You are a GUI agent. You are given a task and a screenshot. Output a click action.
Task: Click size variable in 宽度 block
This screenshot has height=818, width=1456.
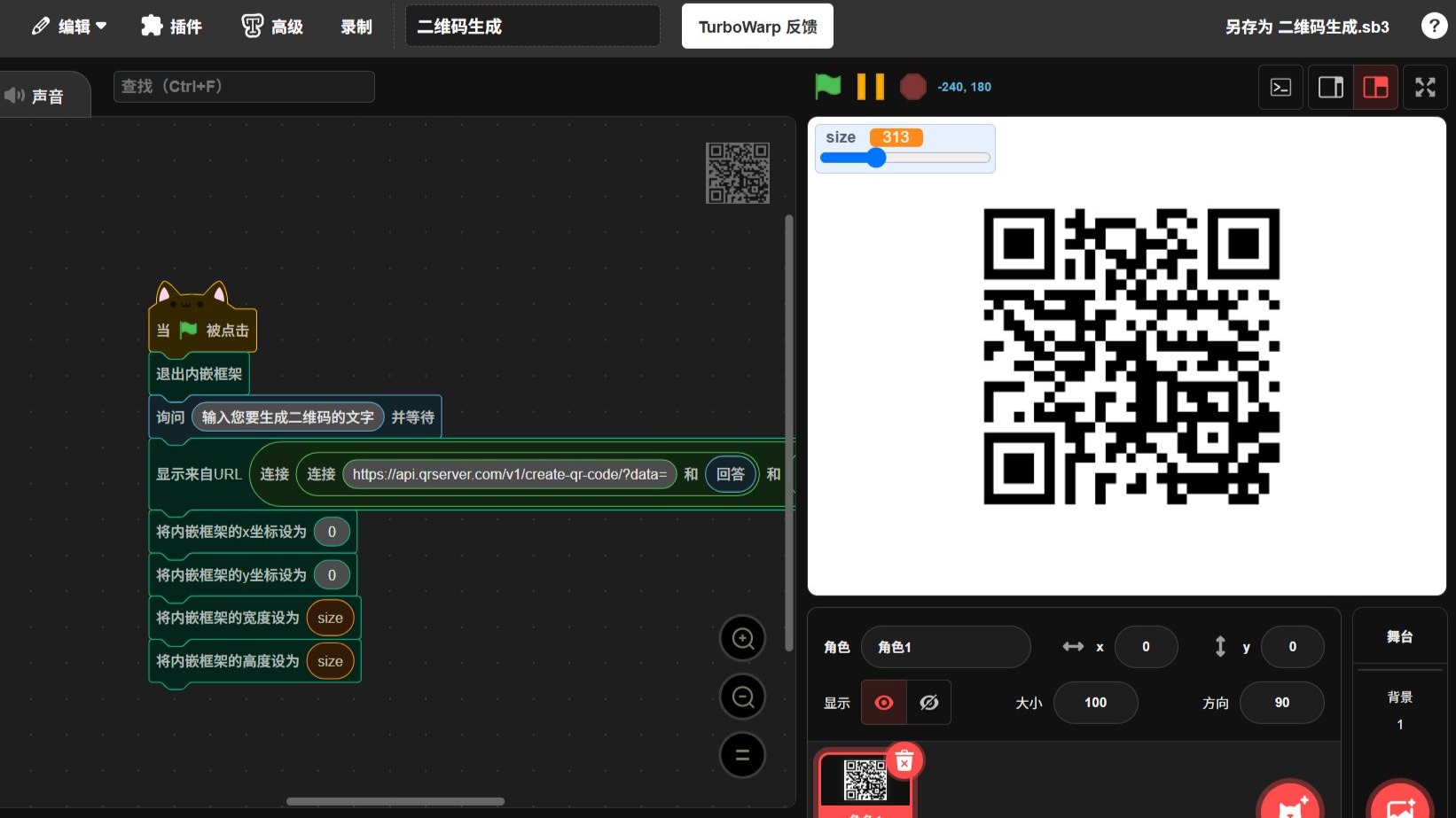tap(330, 618)
